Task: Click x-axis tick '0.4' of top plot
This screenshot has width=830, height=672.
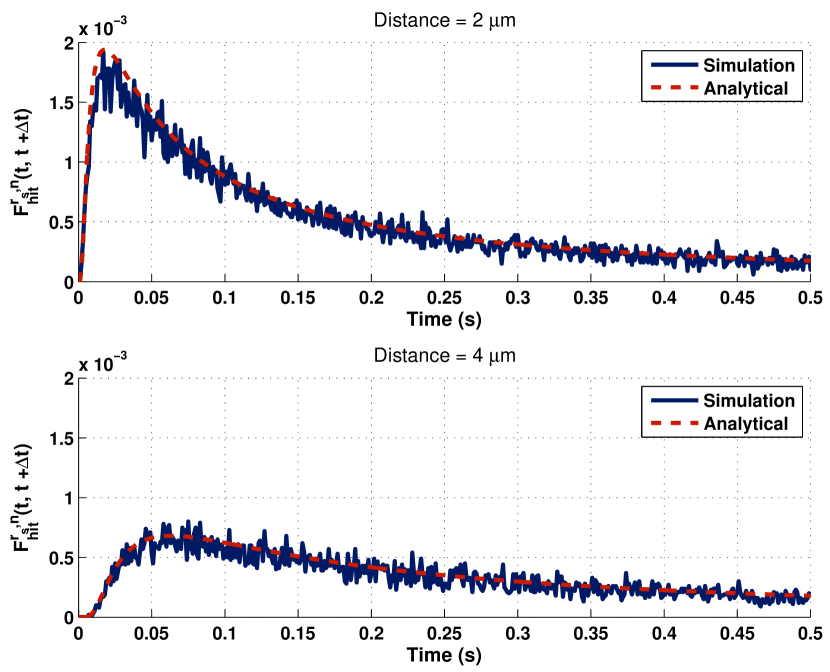Action: point(664,298)
